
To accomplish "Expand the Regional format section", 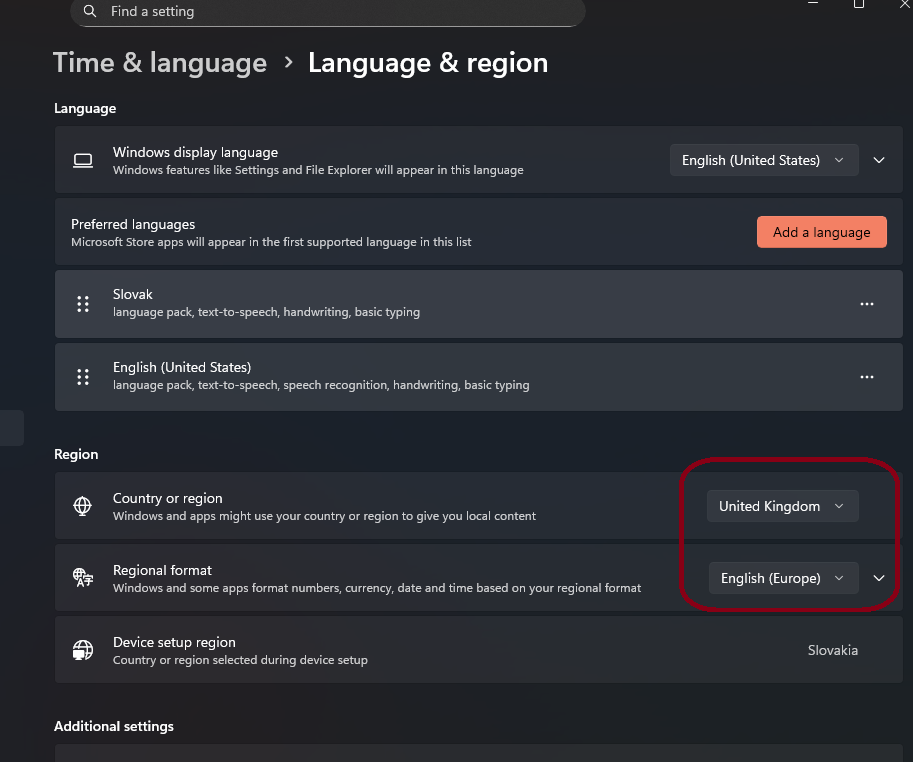I will 879,578.
